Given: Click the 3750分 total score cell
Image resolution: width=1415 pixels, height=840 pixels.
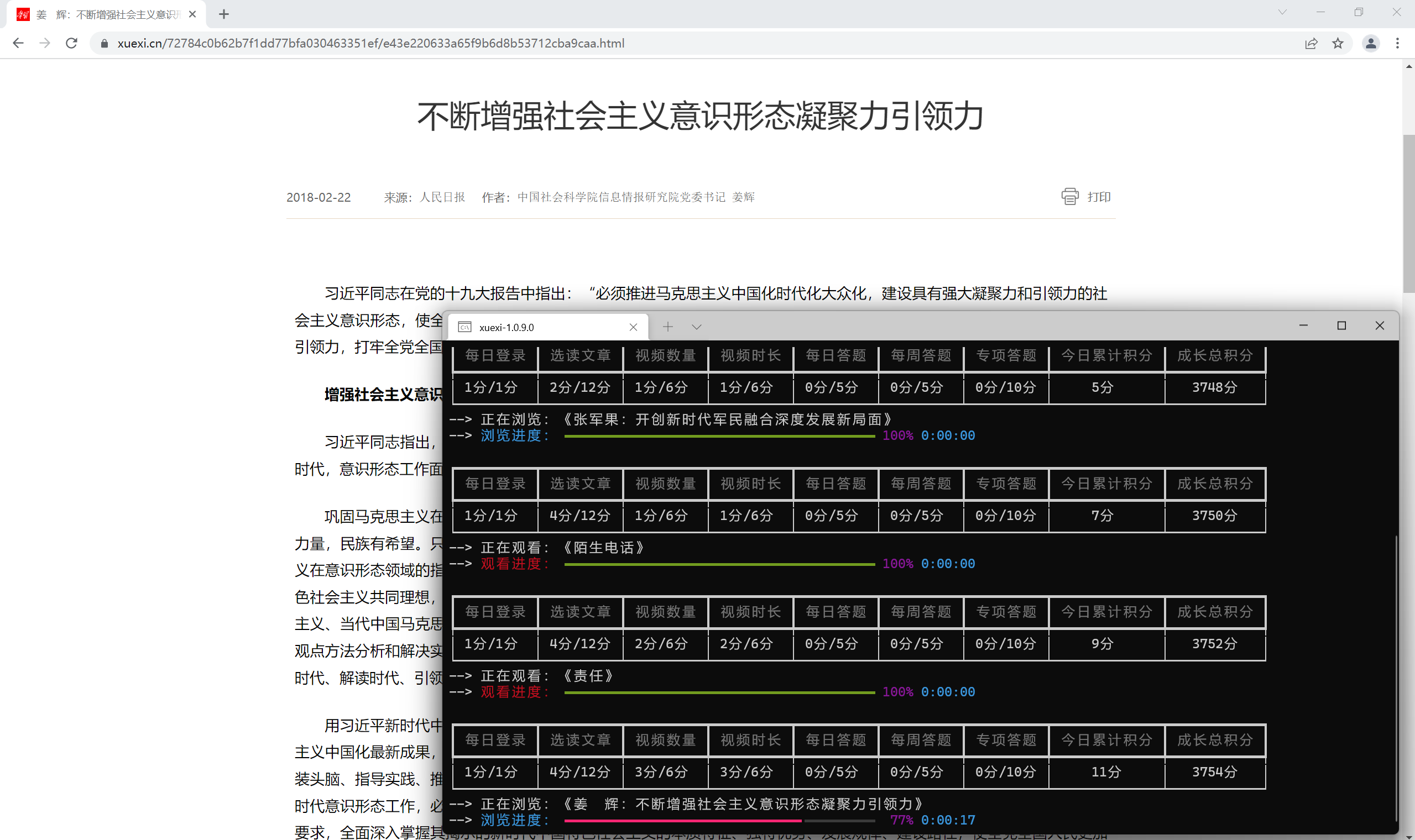Looking at the screenshot, I should point(1215,516).
